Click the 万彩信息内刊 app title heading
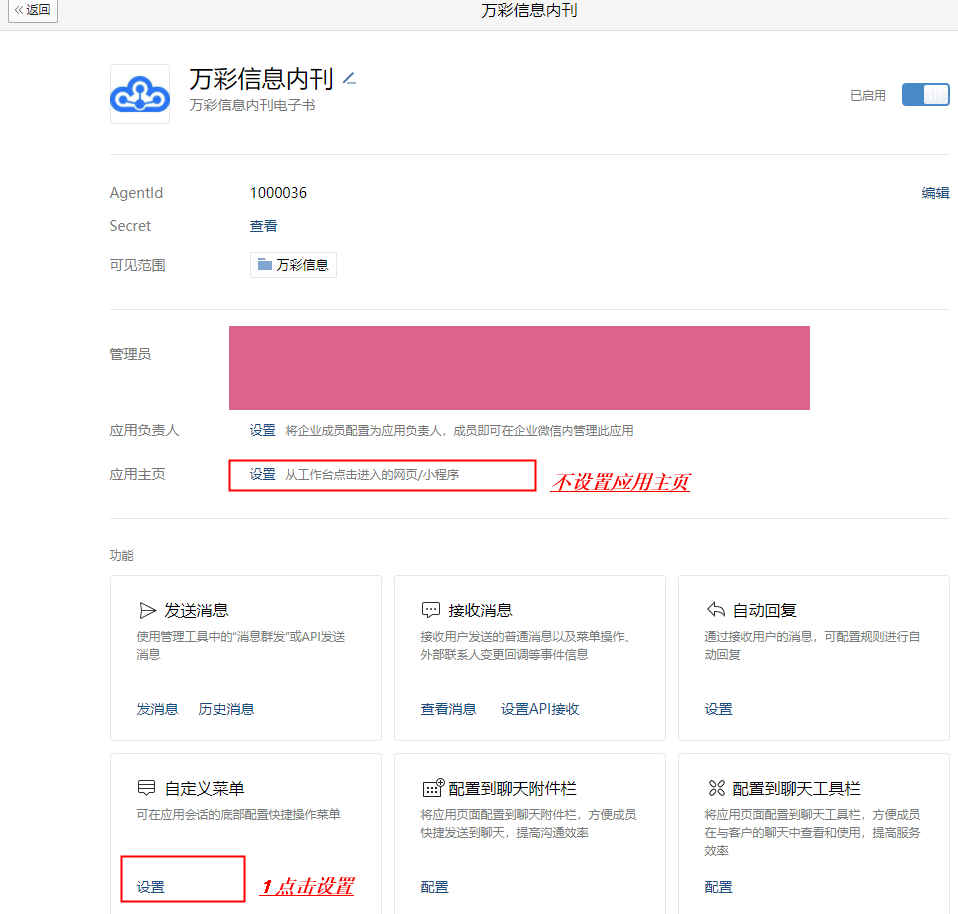 pyautogui.click(x=261, y=79)
